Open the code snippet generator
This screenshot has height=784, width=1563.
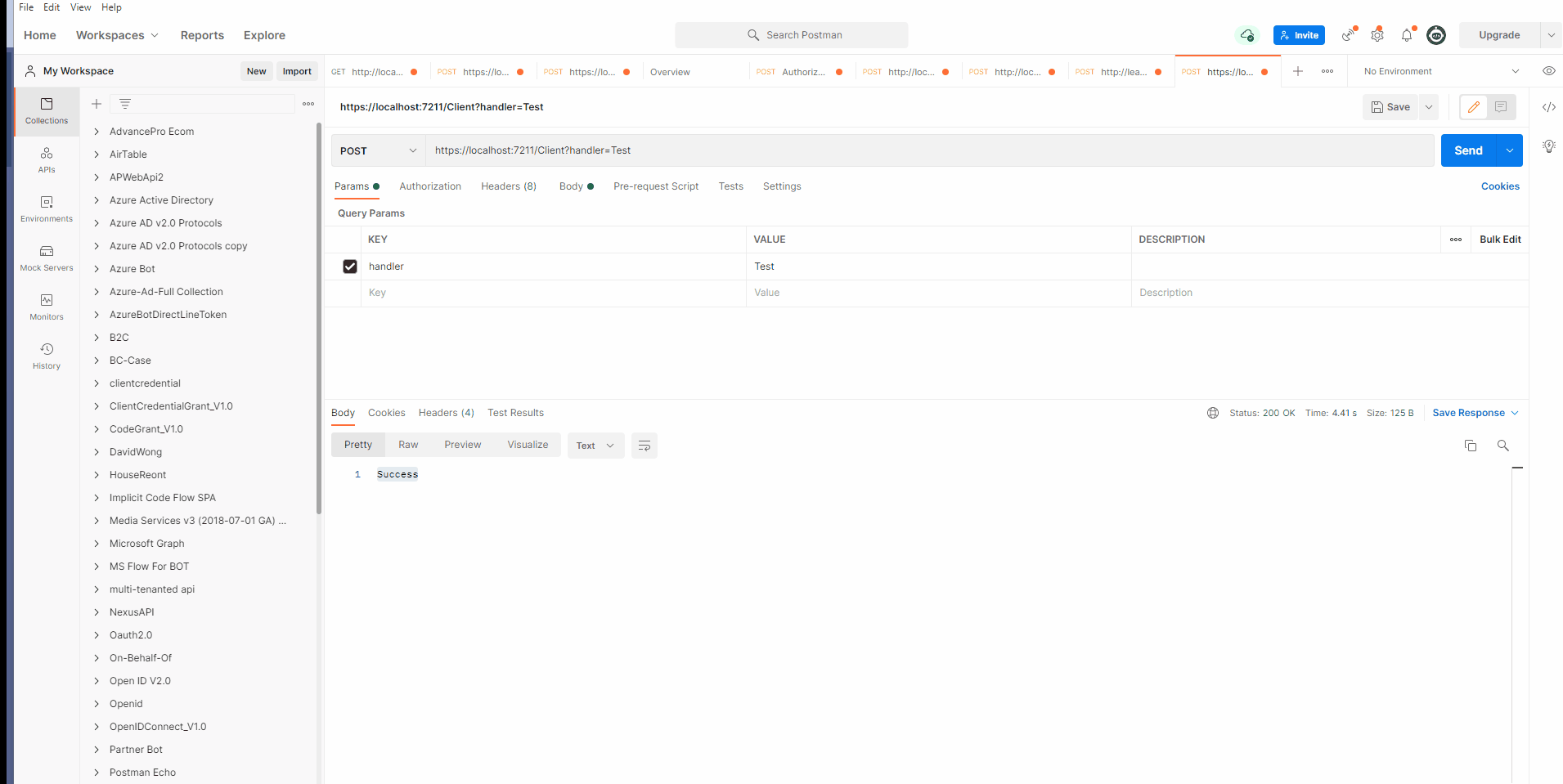pos(1548,106)
